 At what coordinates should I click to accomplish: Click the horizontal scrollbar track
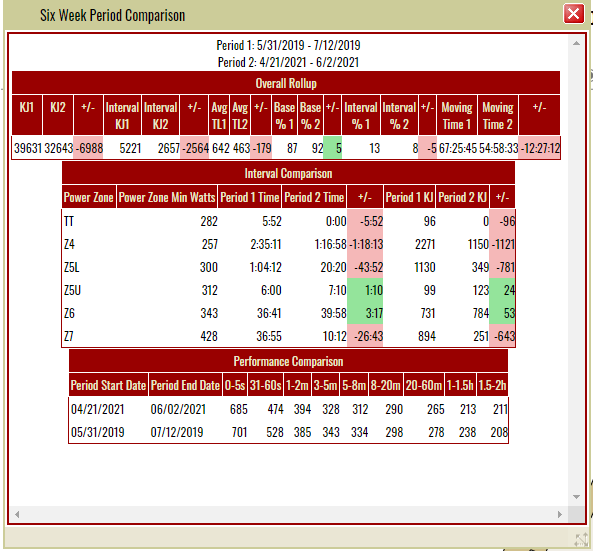point(288,514)
